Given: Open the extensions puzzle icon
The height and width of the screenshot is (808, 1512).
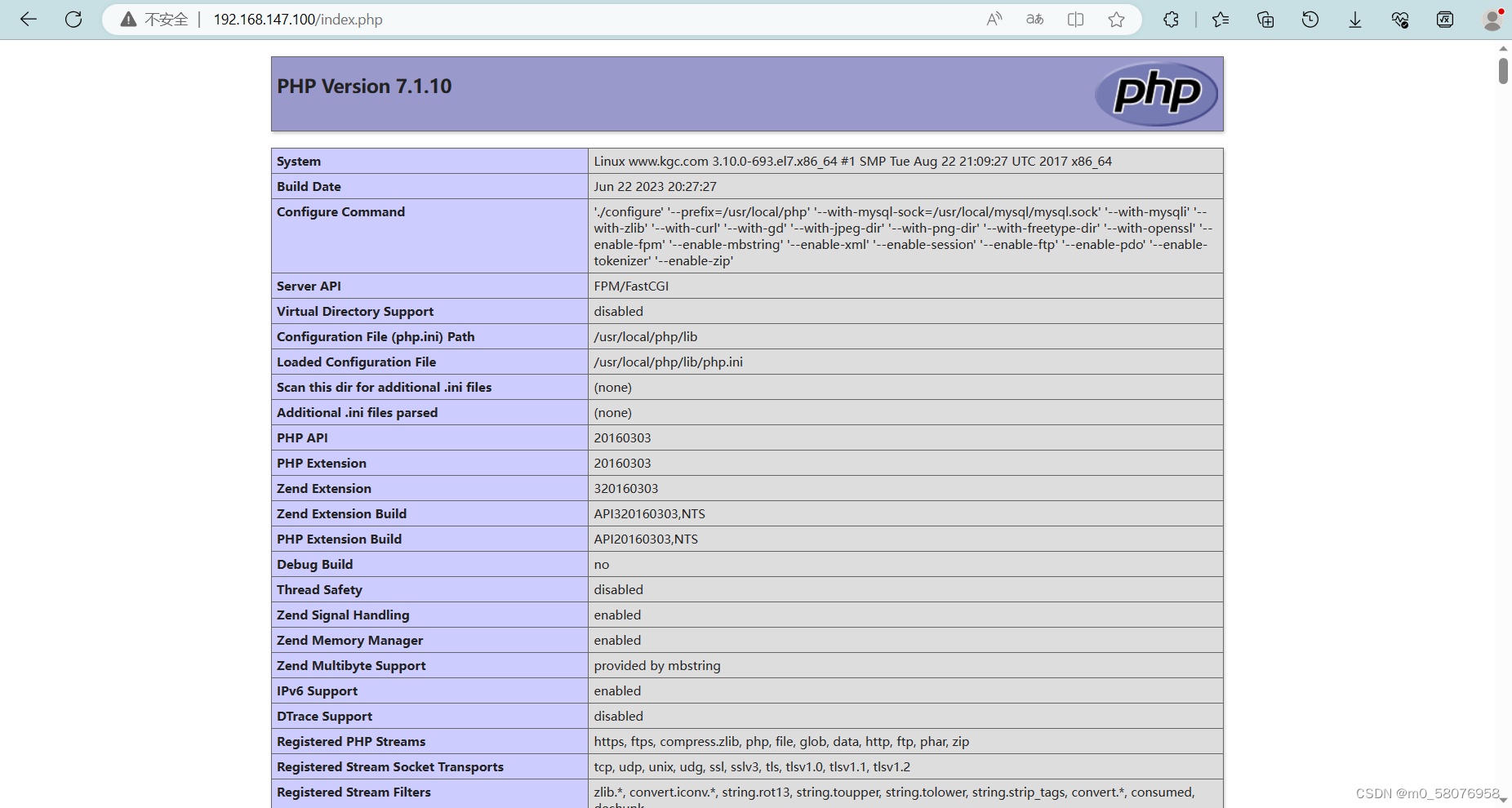Looking at the screenshot, I should click(x=1171, y=20).
